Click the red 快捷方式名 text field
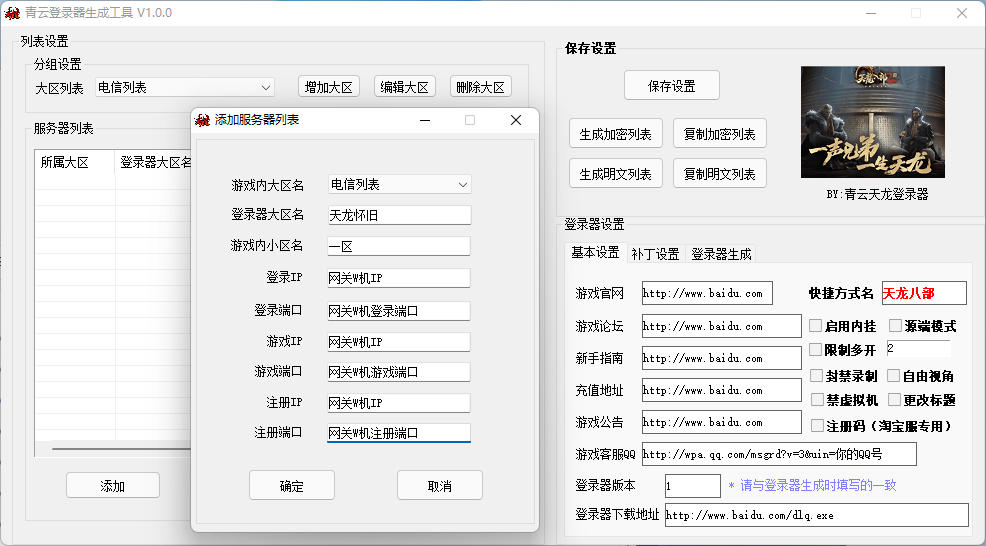Viewport: 986px width, 546px height. tap(923, 293)
